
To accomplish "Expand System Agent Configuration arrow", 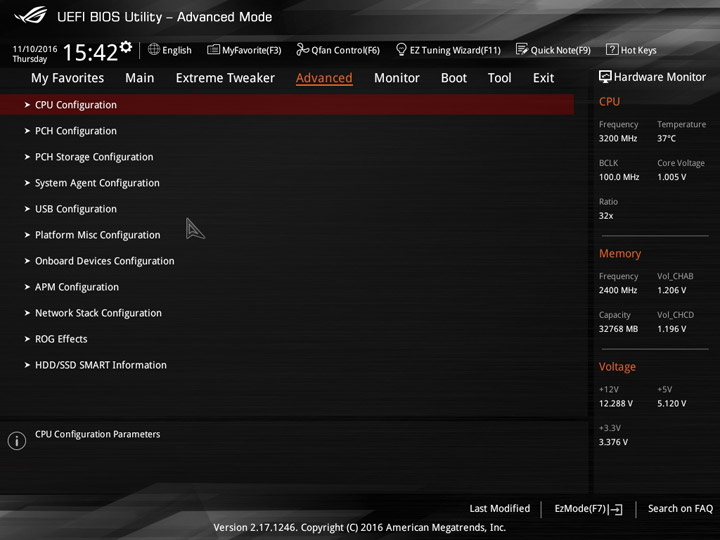I will pos(27,183).
